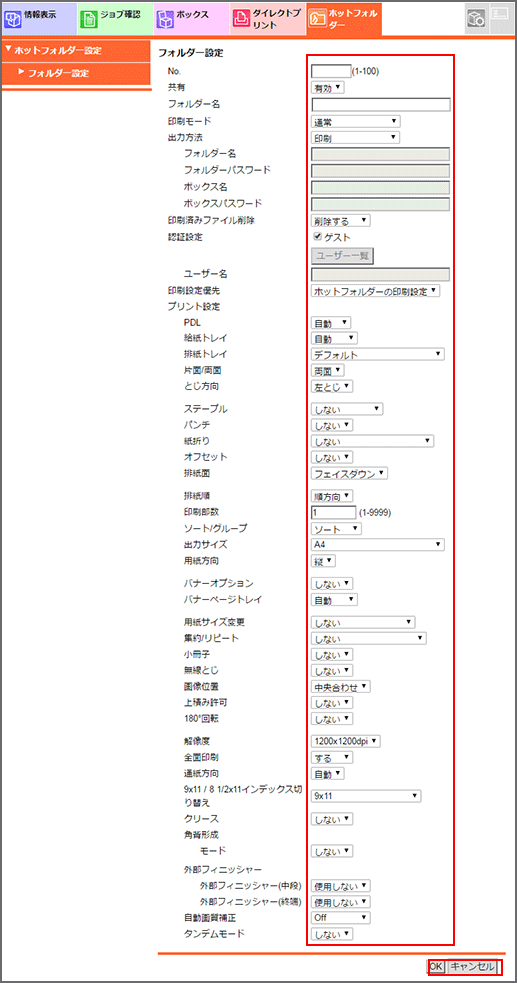Open the 共有 dropdown

coord(328,88)
